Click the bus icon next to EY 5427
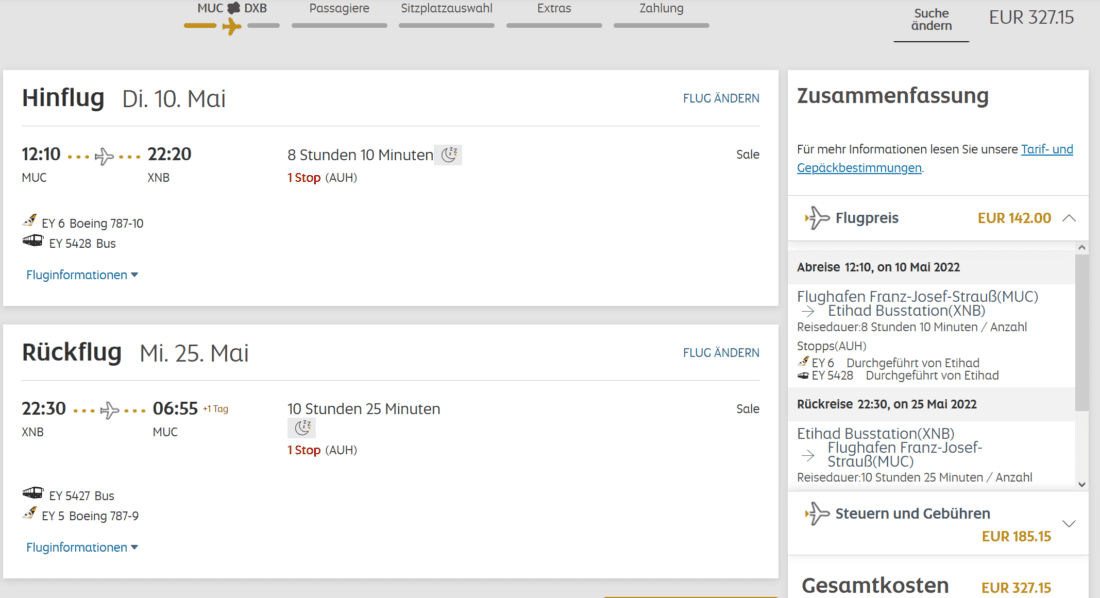This screenshot has width=1100, height=598. pyautogui.click(x=32, y=495)
